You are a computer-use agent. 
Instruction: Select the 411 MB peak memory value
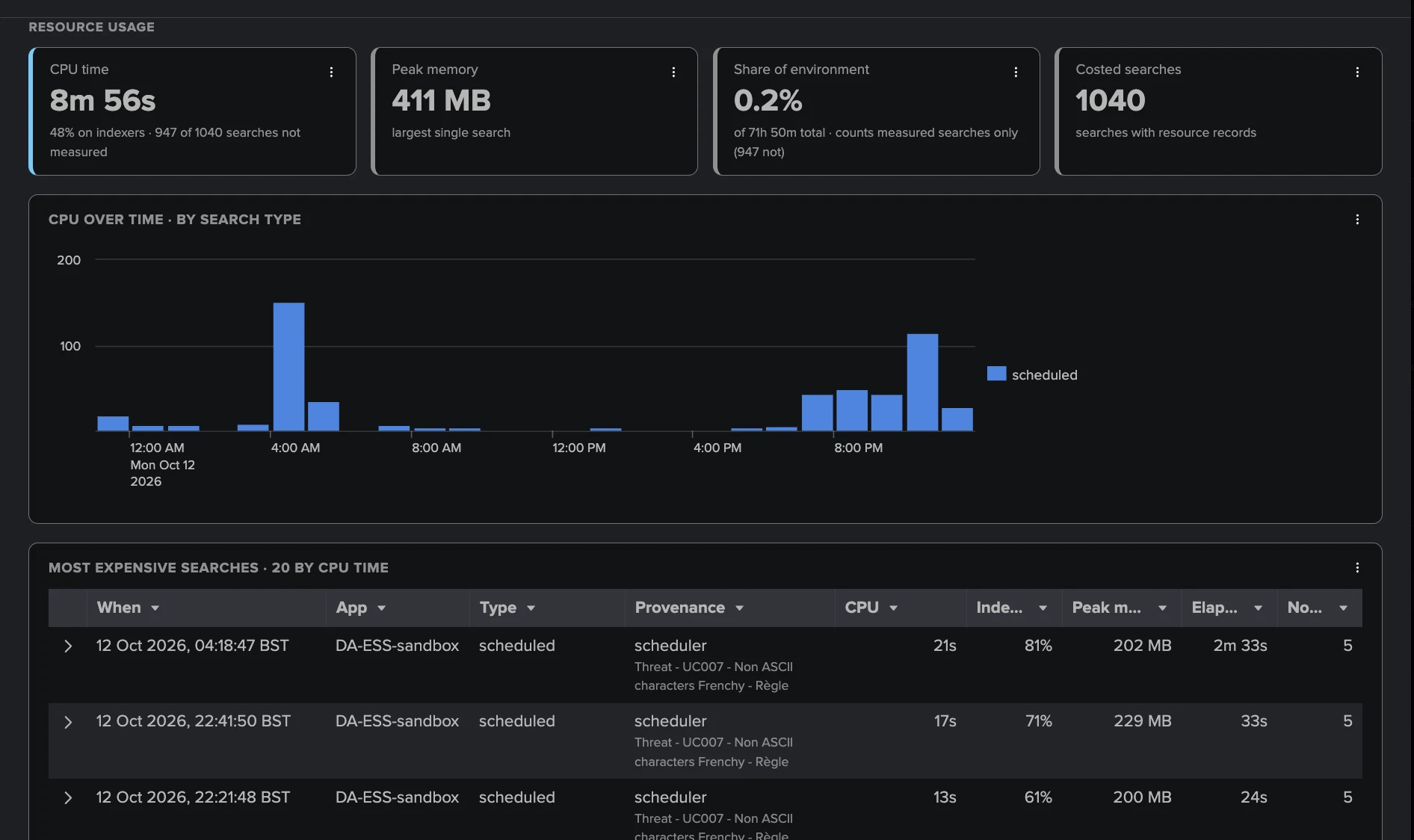(x=441, y=100)
